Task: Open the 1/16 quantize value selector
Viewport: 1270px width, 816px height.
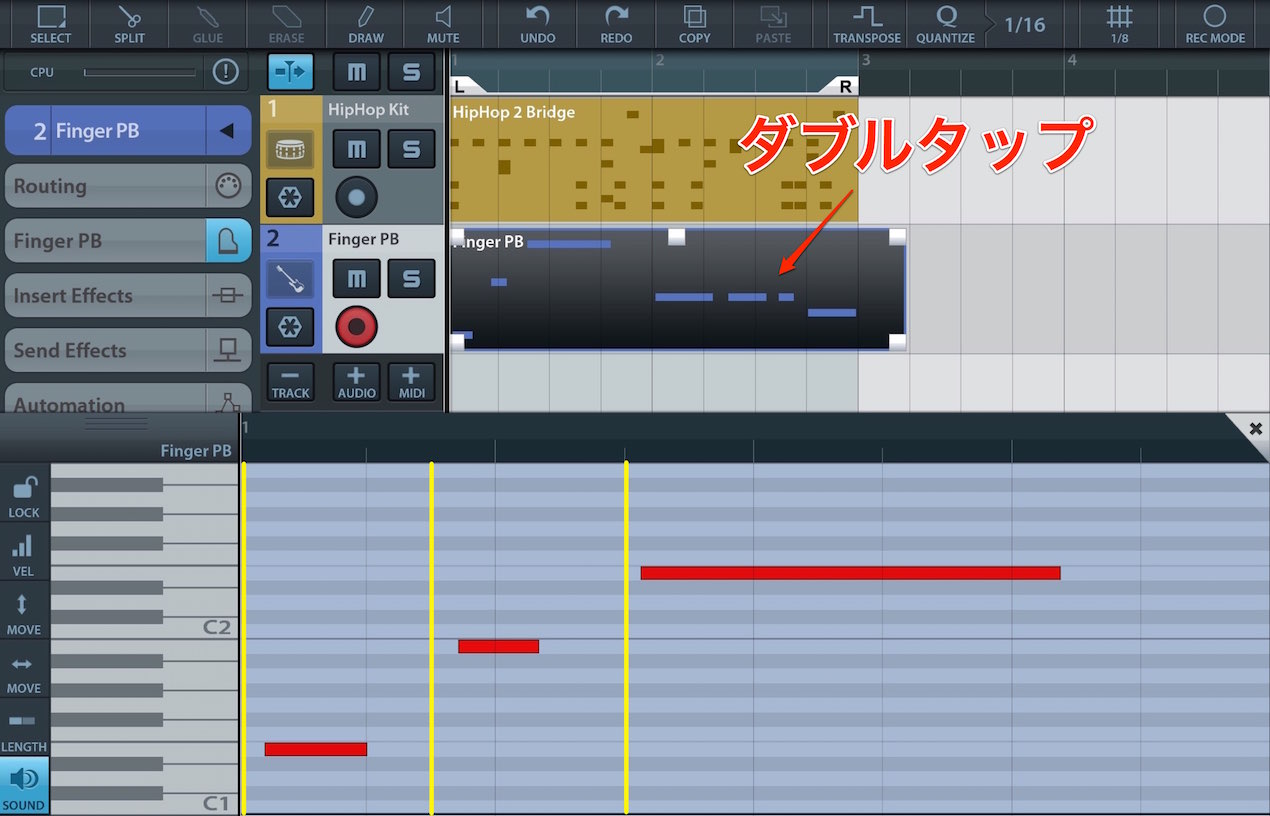Action: point(1025,24)
